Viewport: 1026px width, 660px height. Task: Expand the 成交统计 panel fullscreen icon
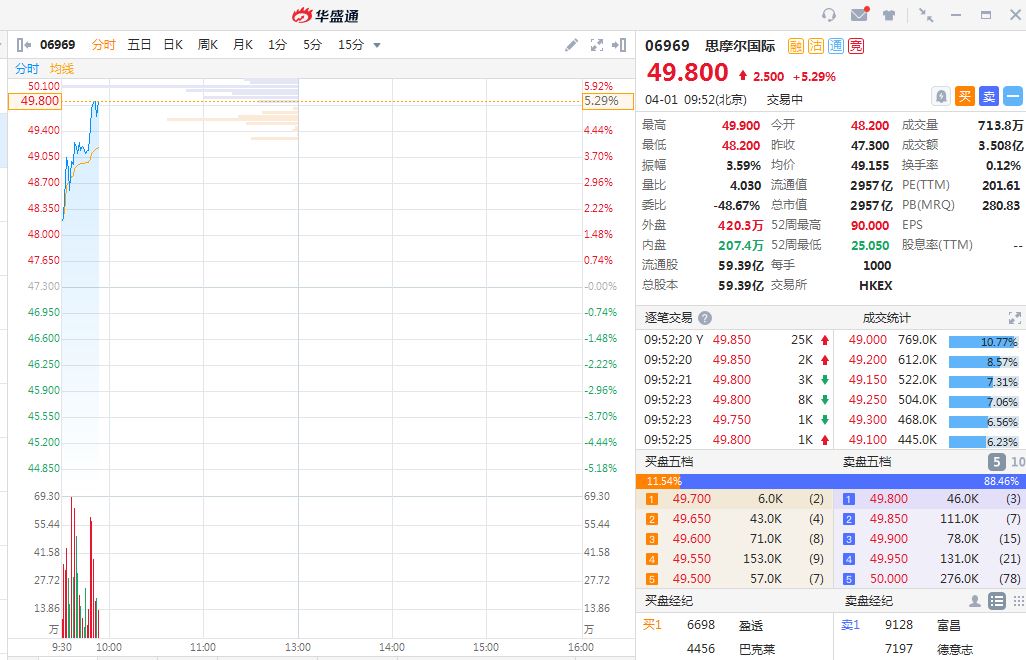coord(1015,318)
